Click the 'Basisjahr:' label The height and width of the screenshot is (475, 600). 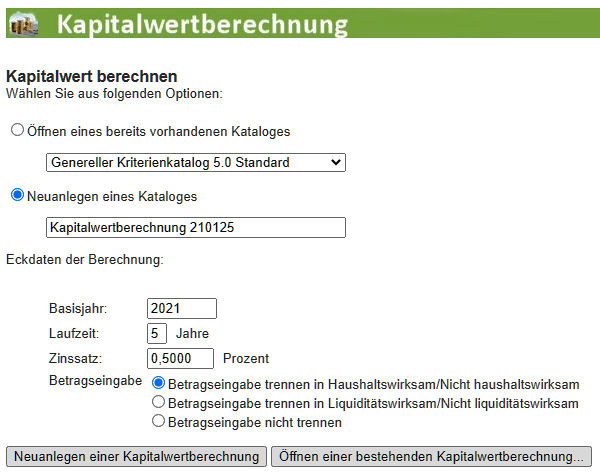(x=77, y=308)
